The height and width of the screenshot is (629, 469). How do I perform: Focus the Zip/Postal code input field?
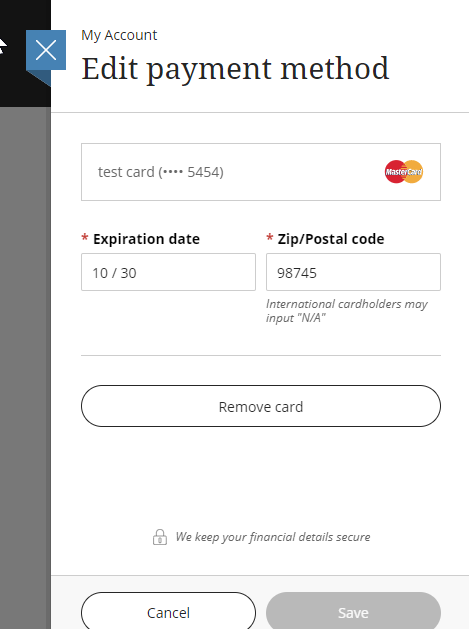[353, 272]
